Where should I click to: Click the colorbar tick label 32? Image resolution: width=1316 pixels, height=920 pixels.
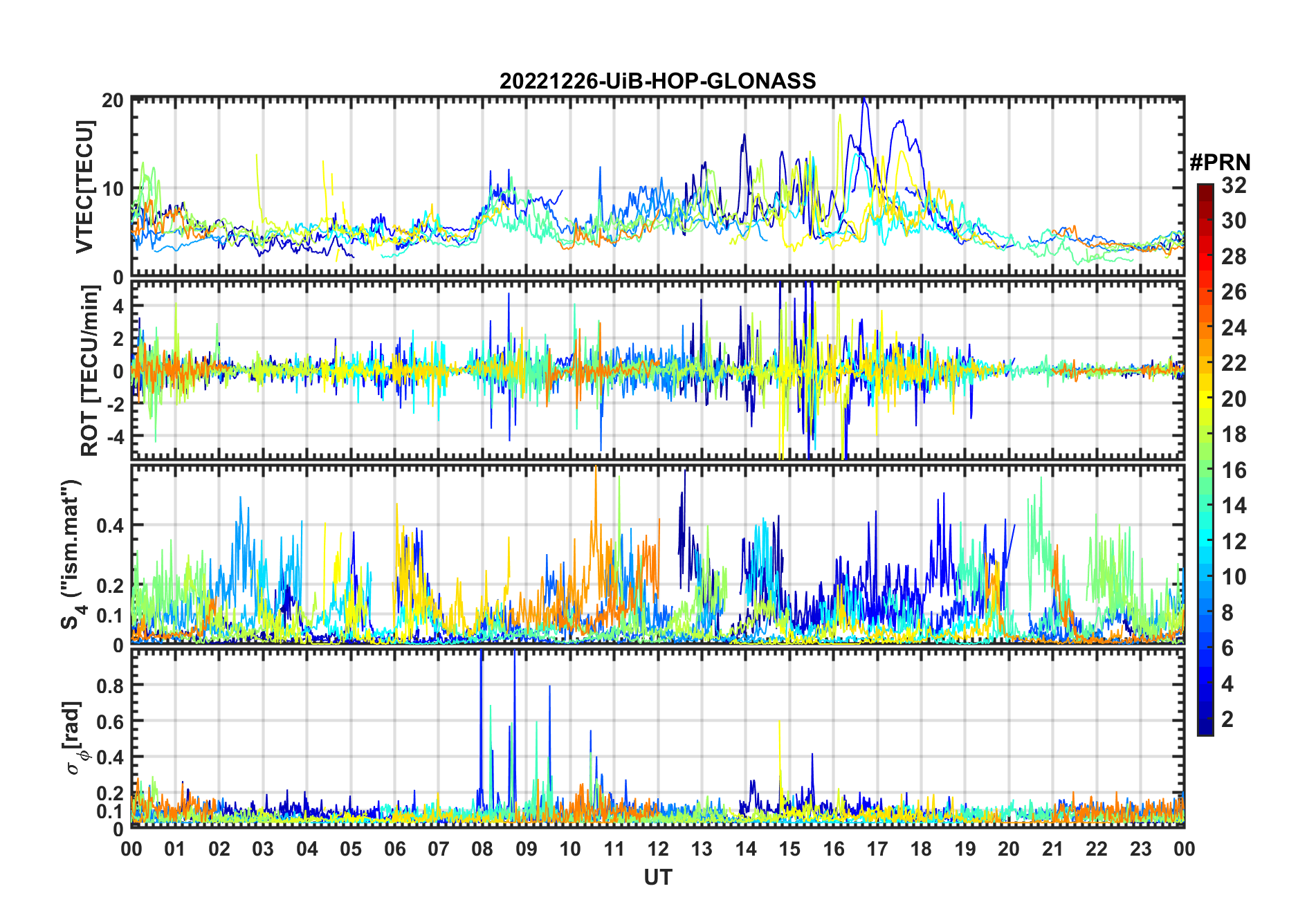pos(1234,185)
